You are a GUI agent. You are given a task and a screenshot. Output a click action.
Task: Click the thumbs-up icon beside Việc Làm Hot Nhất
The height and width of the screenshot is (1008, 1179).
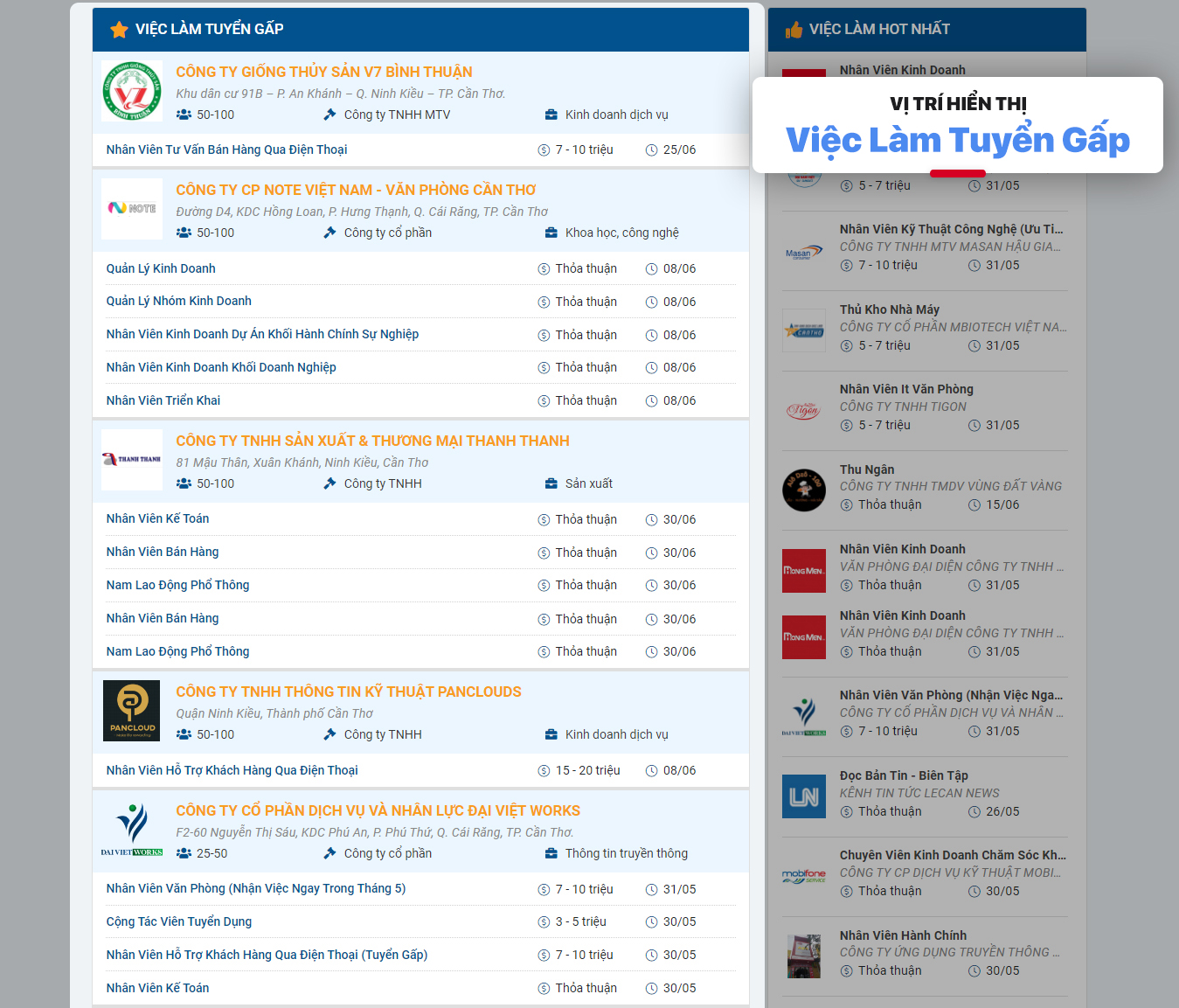pos(794,30)
